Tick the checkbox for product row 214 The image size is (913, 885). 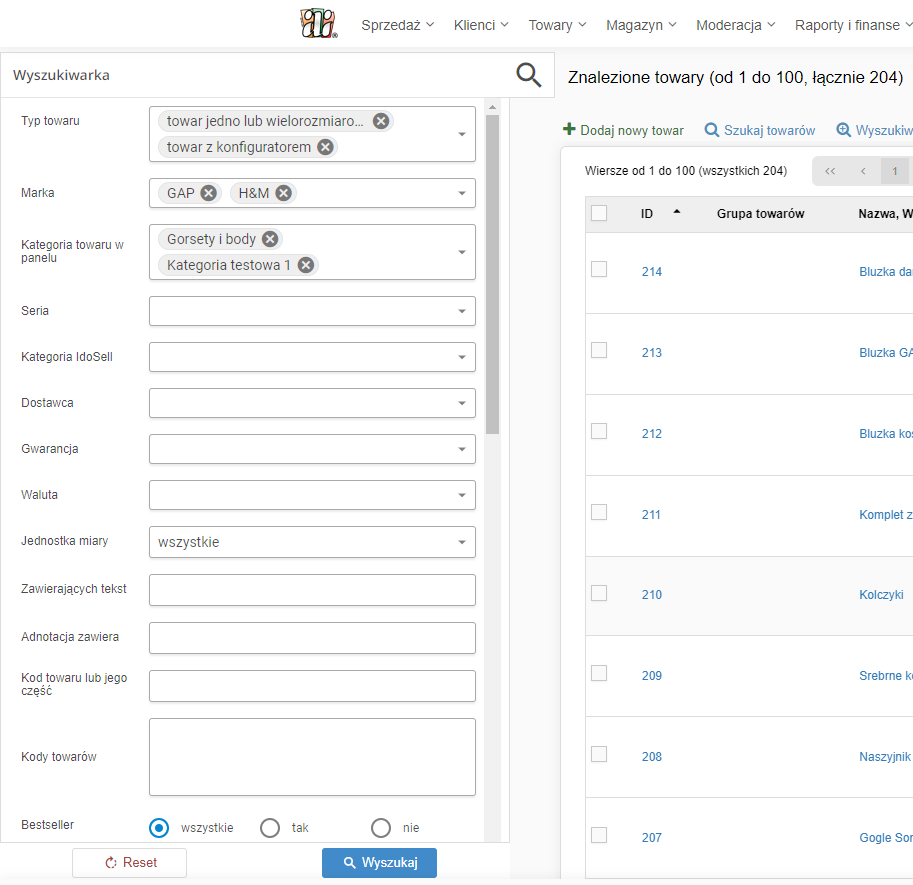[599, 269]
